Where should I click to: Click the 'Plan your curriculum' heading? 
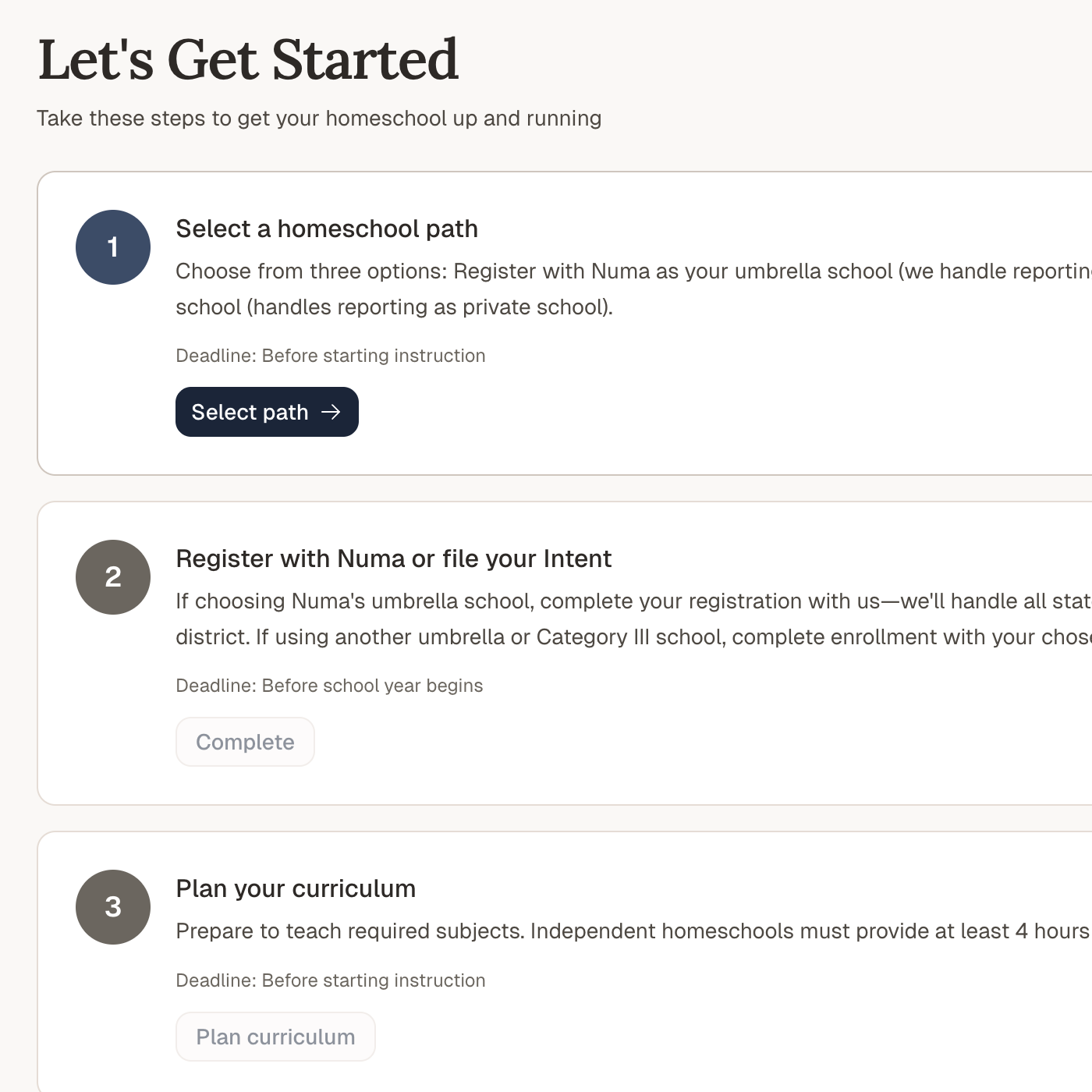[x=296, y=888]
